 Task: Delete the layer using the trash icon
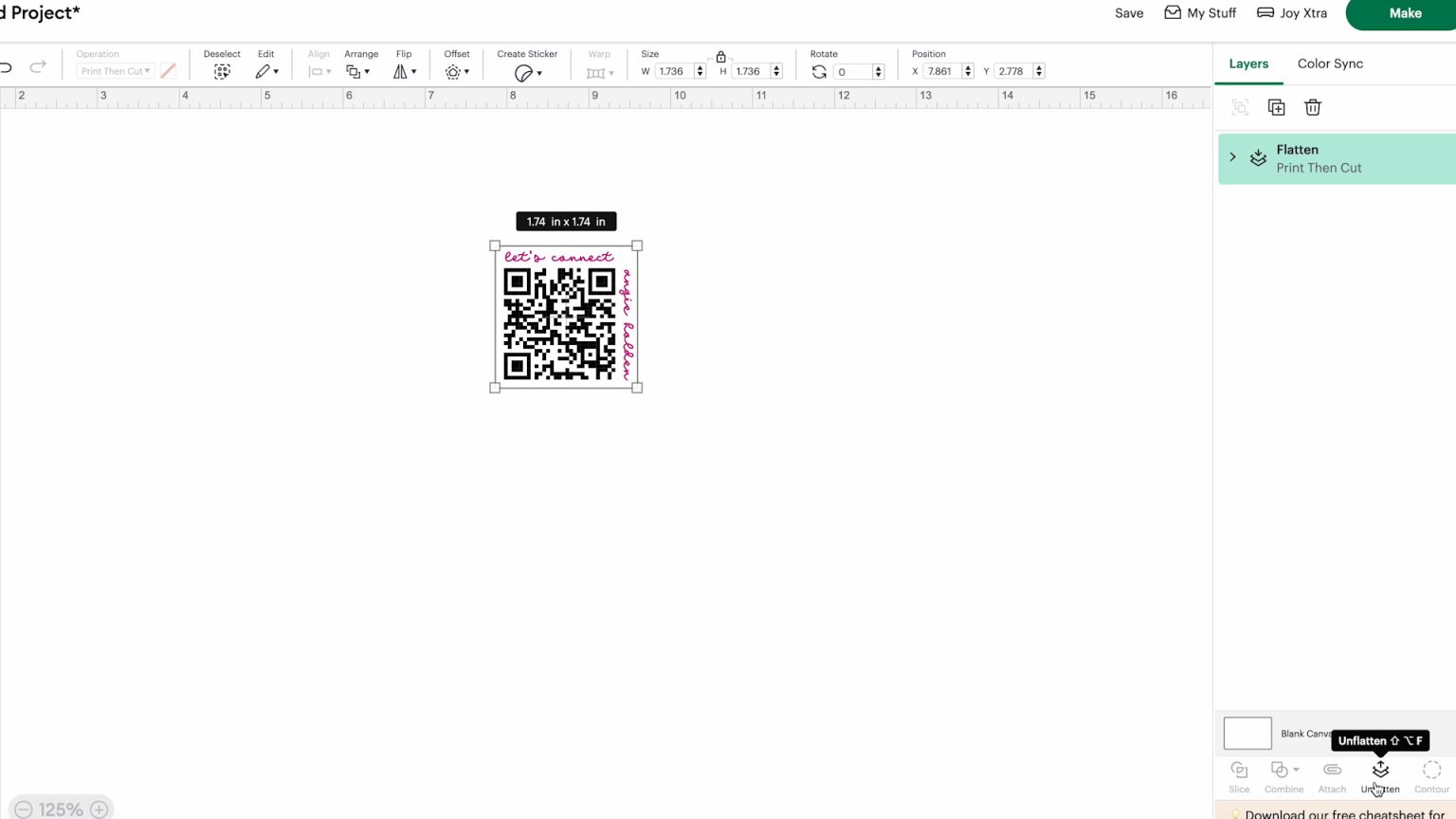(x=1313, y=107)
